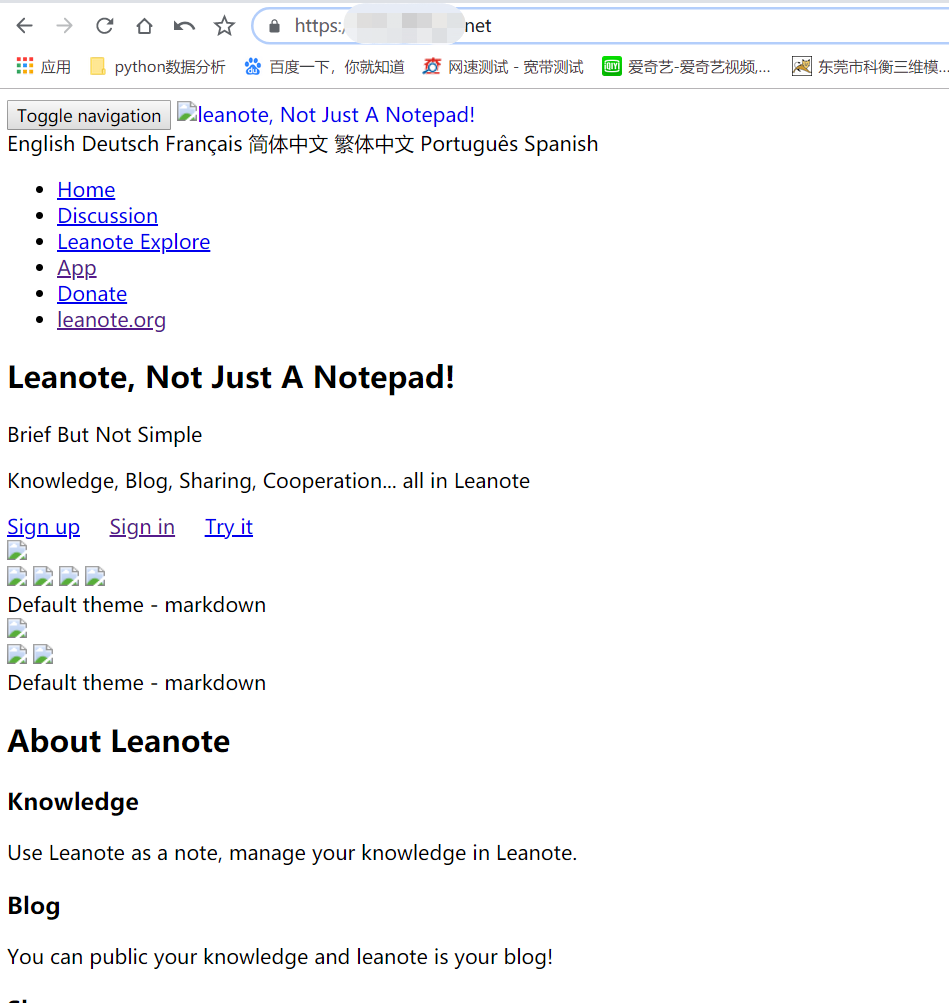The image size is (949, 1003).
Task: Switch language to Spanish
Action: click(x=561, y=144)
